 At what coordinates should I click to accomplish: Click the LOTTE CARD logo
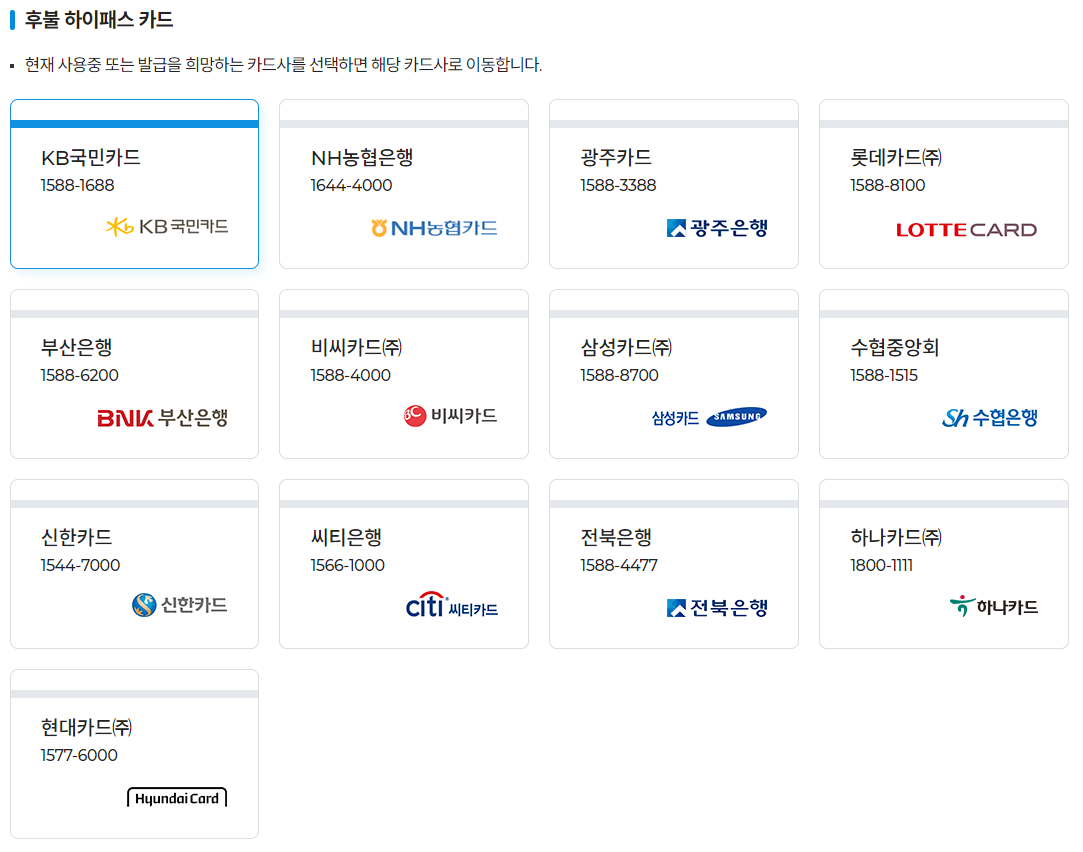[966, 230]
